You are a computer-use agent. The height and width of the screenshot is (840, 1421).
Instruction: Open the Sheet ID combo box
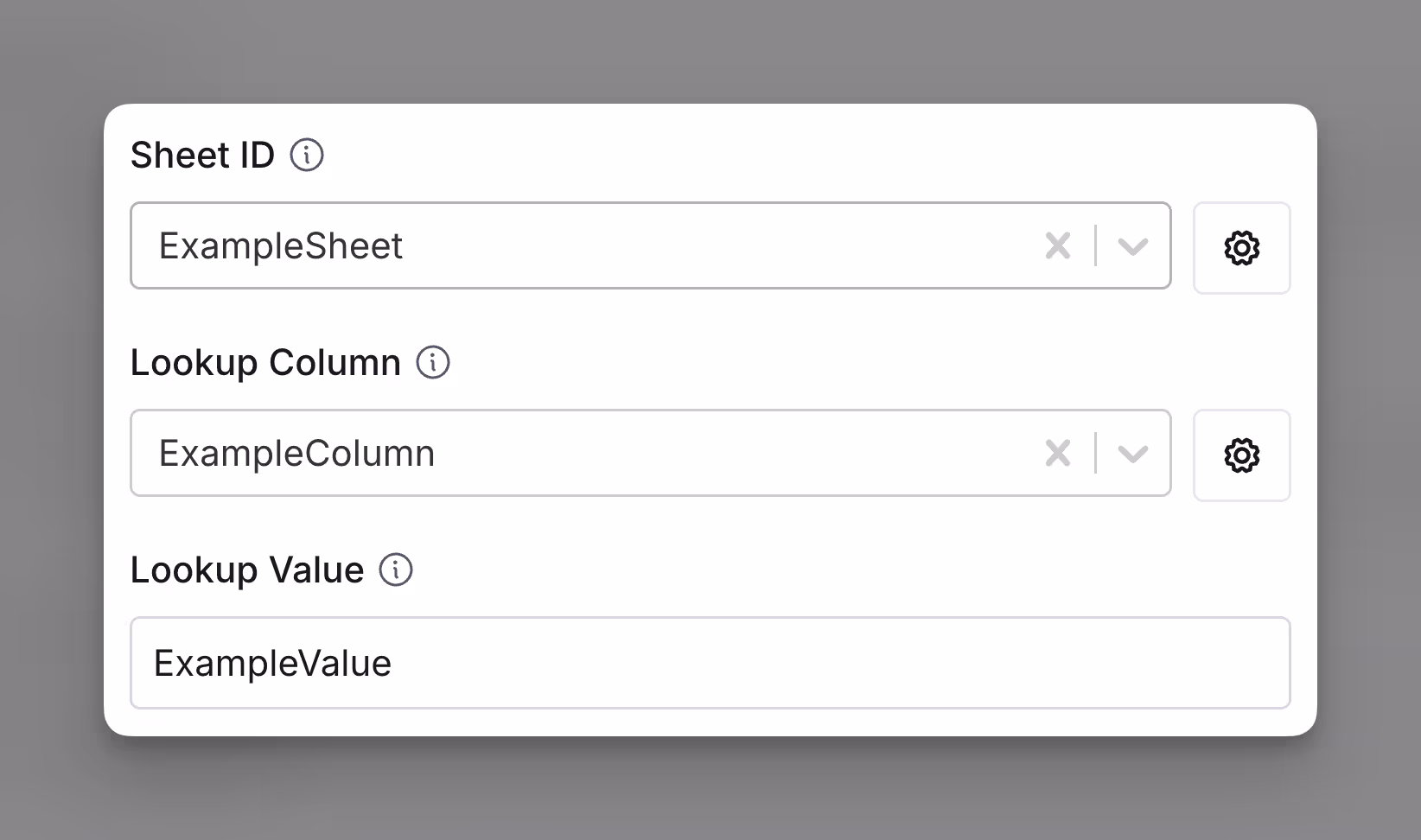pos(651,245)
